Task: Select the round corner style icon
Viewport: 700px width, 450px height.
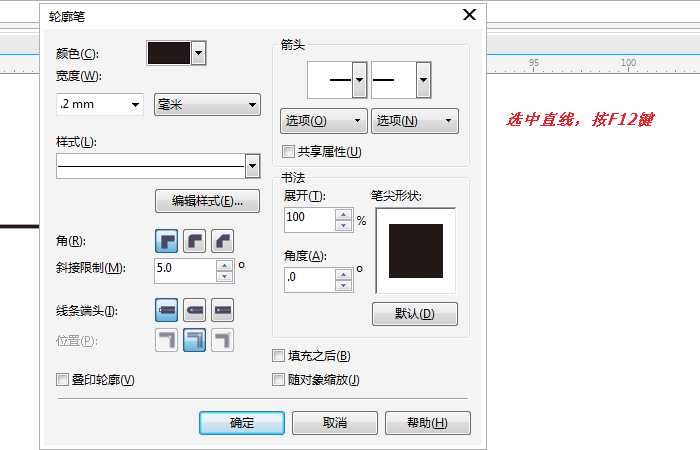Action: [195, 241]
